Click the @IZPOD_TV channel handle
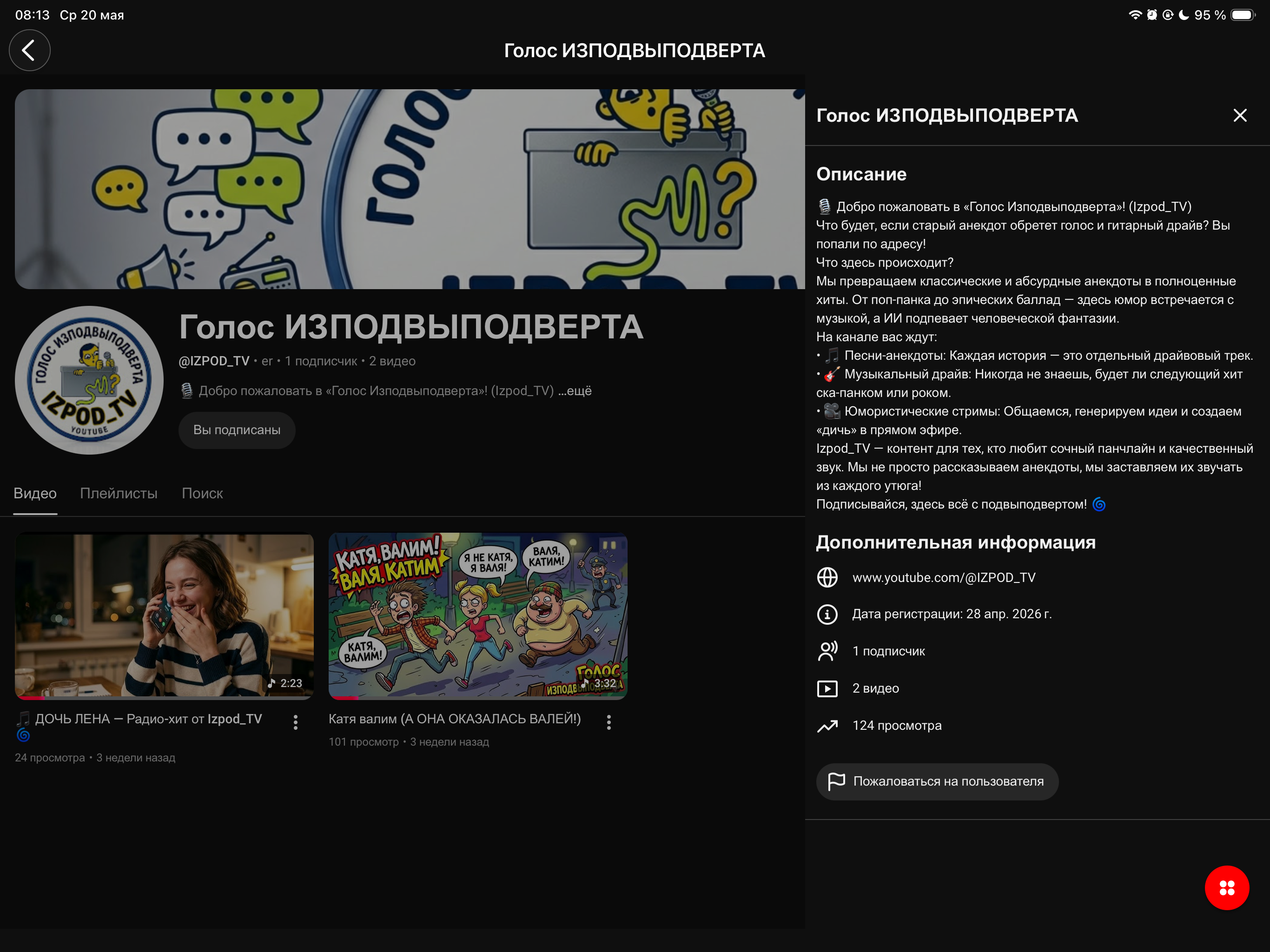This screenshot has height=952, width=1270. tap(213, 361)
